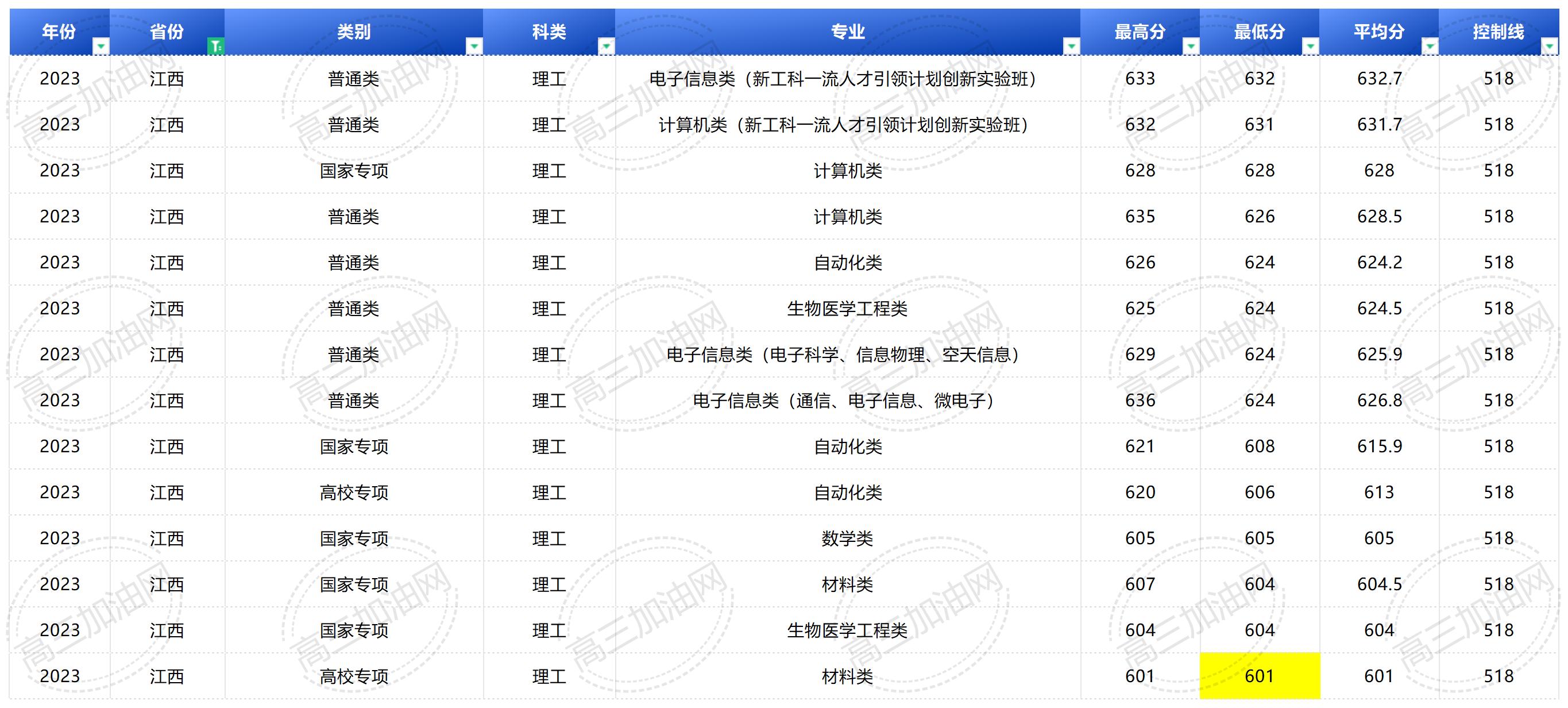Click 计算机类 in the 国家专项 row

848,171
